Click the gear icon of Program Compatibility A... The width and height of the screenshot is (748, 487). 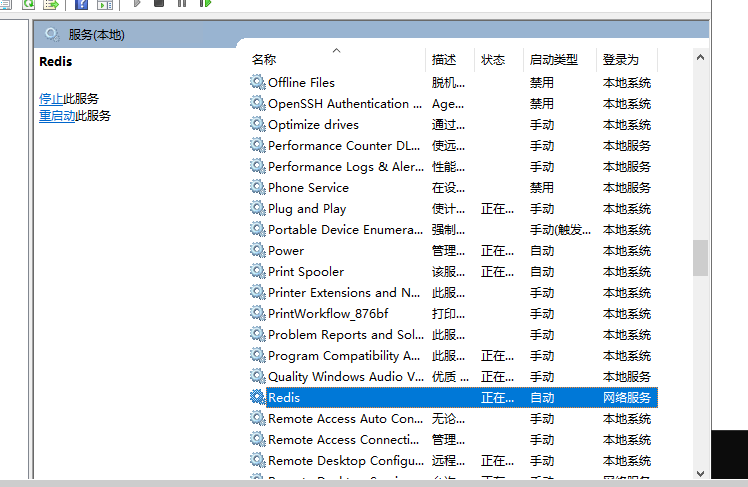[258, 355]
